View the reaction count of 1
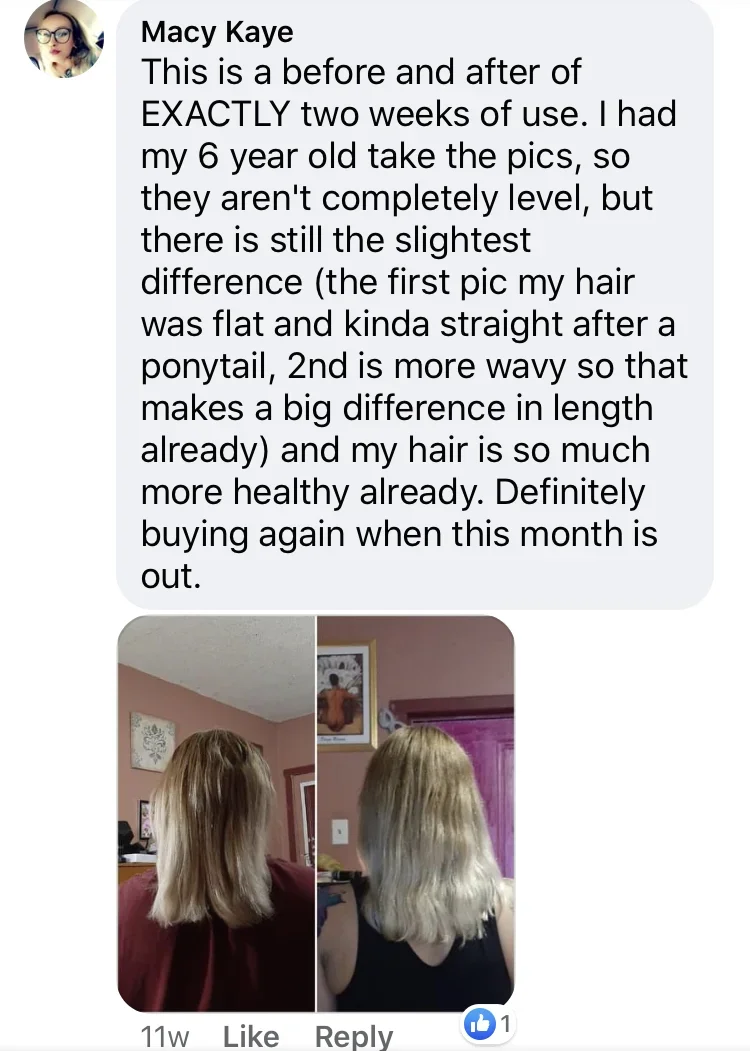The image size is (750, 1051). pos(506,1024)
